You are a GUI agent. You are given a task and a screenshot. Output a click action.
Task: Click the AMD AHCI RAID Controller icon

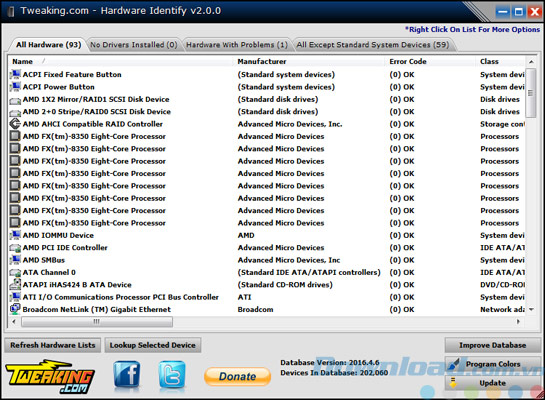(15, 124)
